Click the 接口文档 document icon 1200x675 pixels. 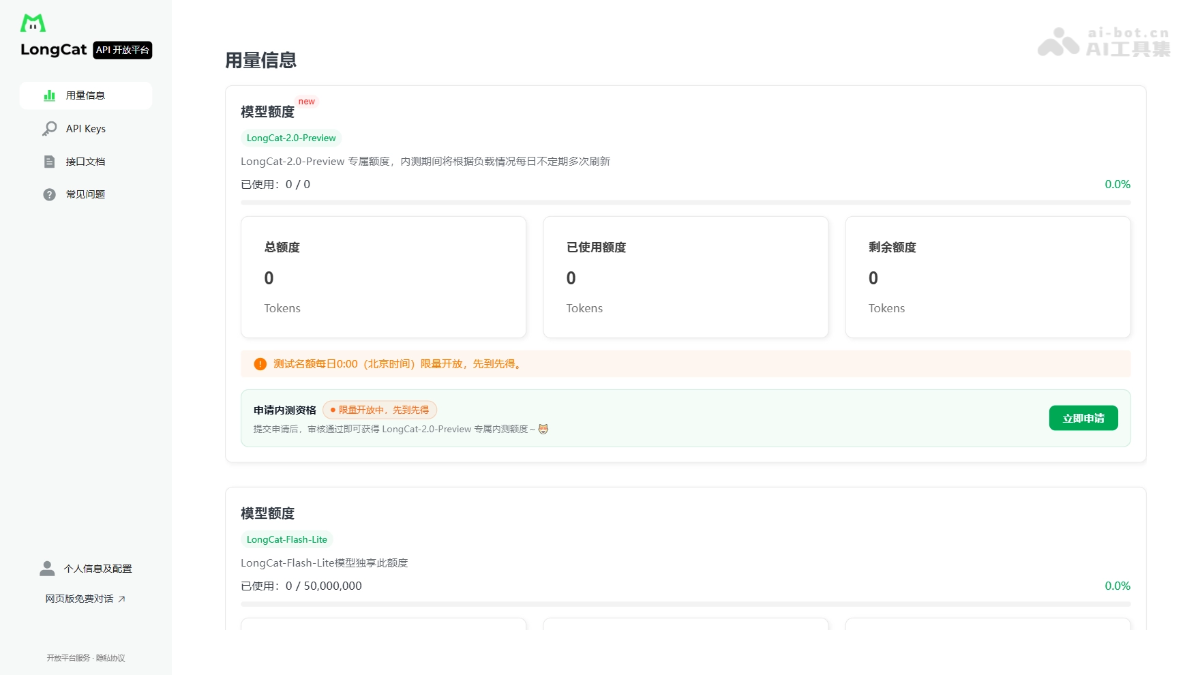[x=49, y=162]
